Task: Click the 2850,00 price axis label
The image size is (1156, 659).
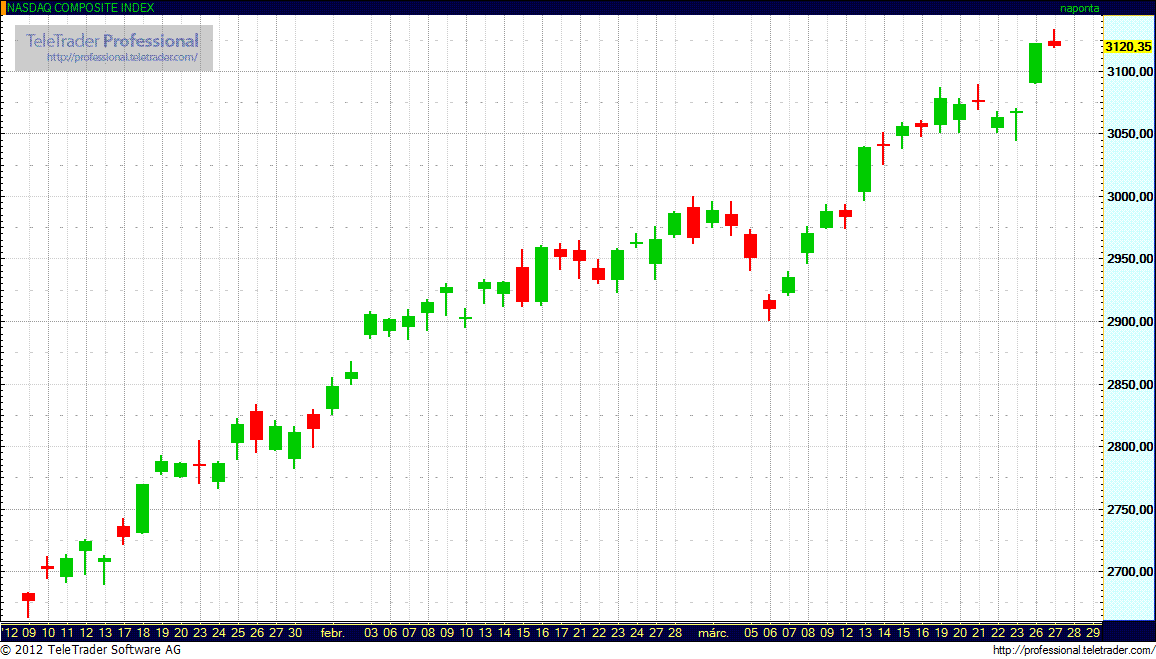Action: click(1128, 385)
